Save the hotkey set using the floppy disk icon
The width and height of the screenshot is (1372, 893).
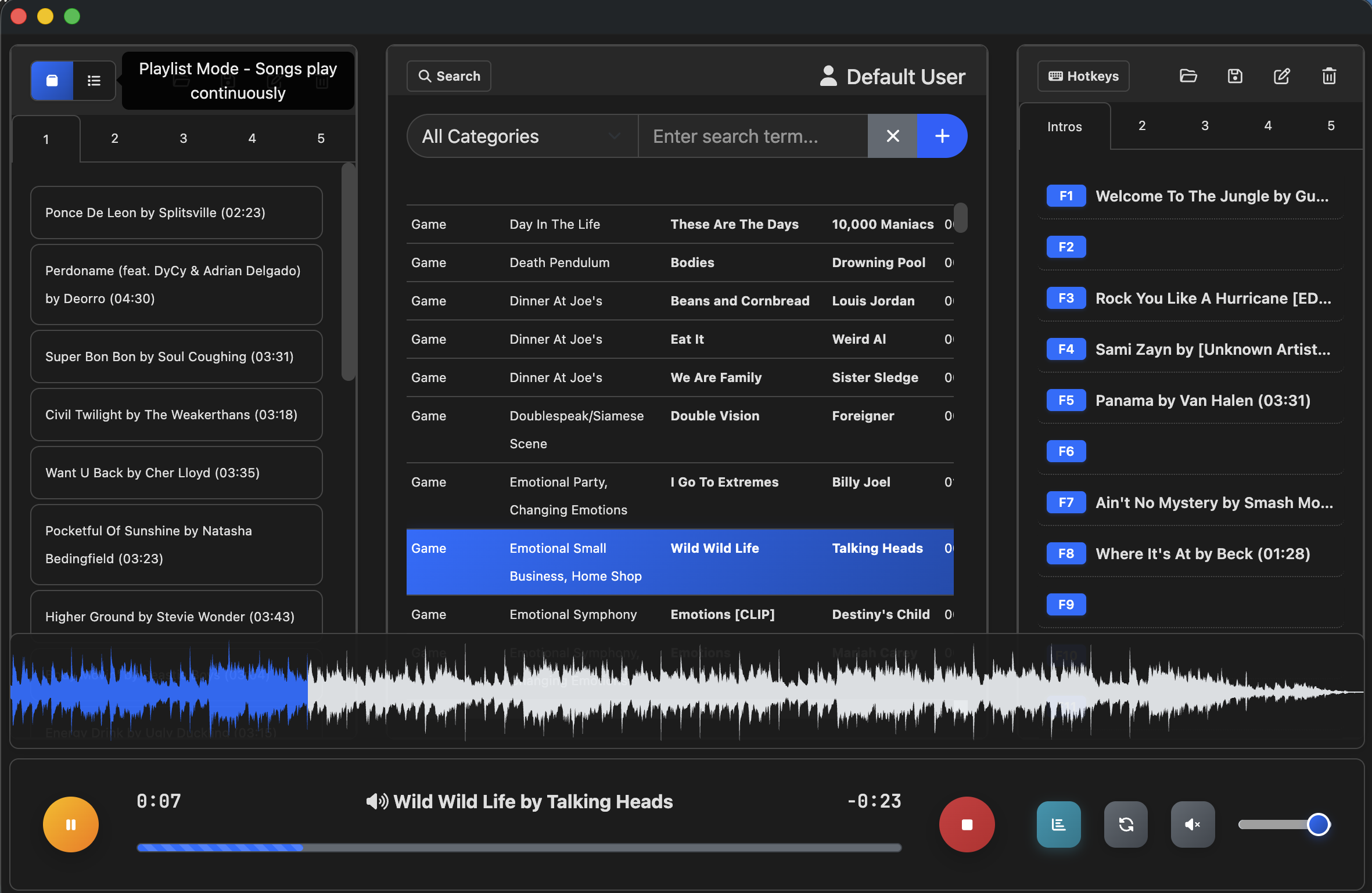(x=1235, y=75)
